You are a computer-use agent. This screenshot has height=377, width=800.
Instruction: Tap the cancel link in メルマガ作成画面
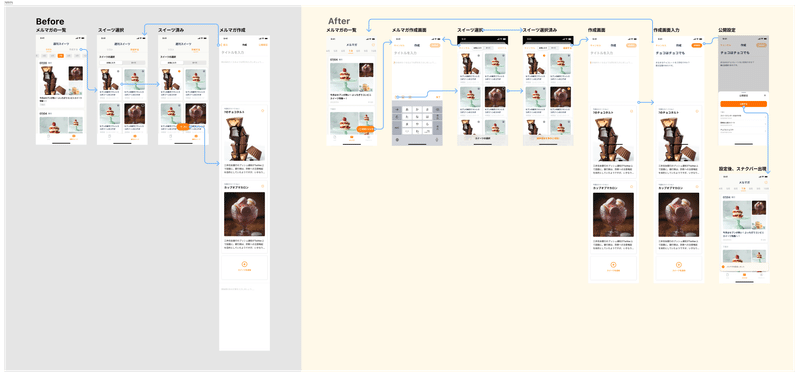click(399, 45)
